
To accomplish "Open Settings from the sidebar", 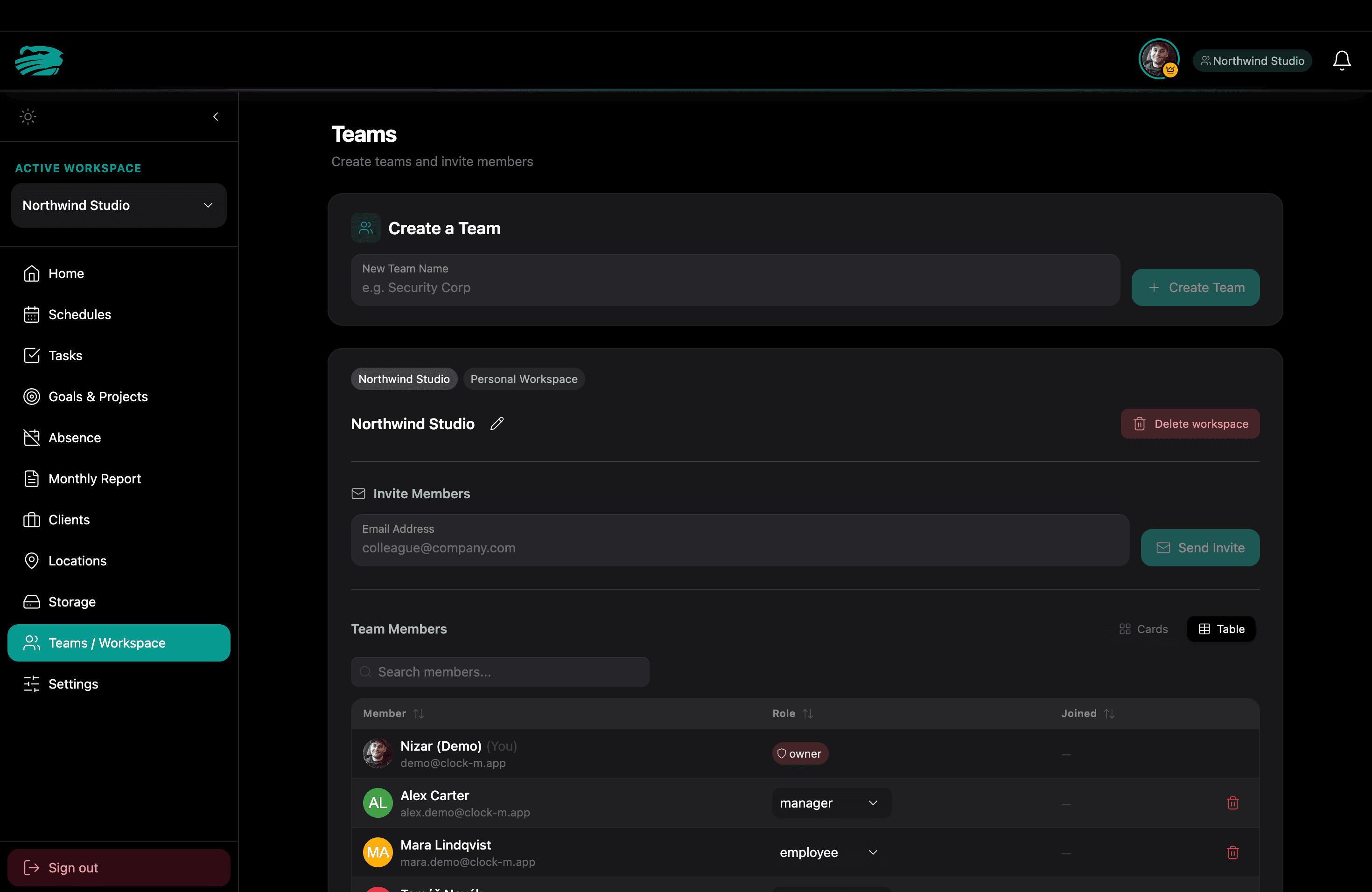I will pyautogui.click(x=119, y=683).
